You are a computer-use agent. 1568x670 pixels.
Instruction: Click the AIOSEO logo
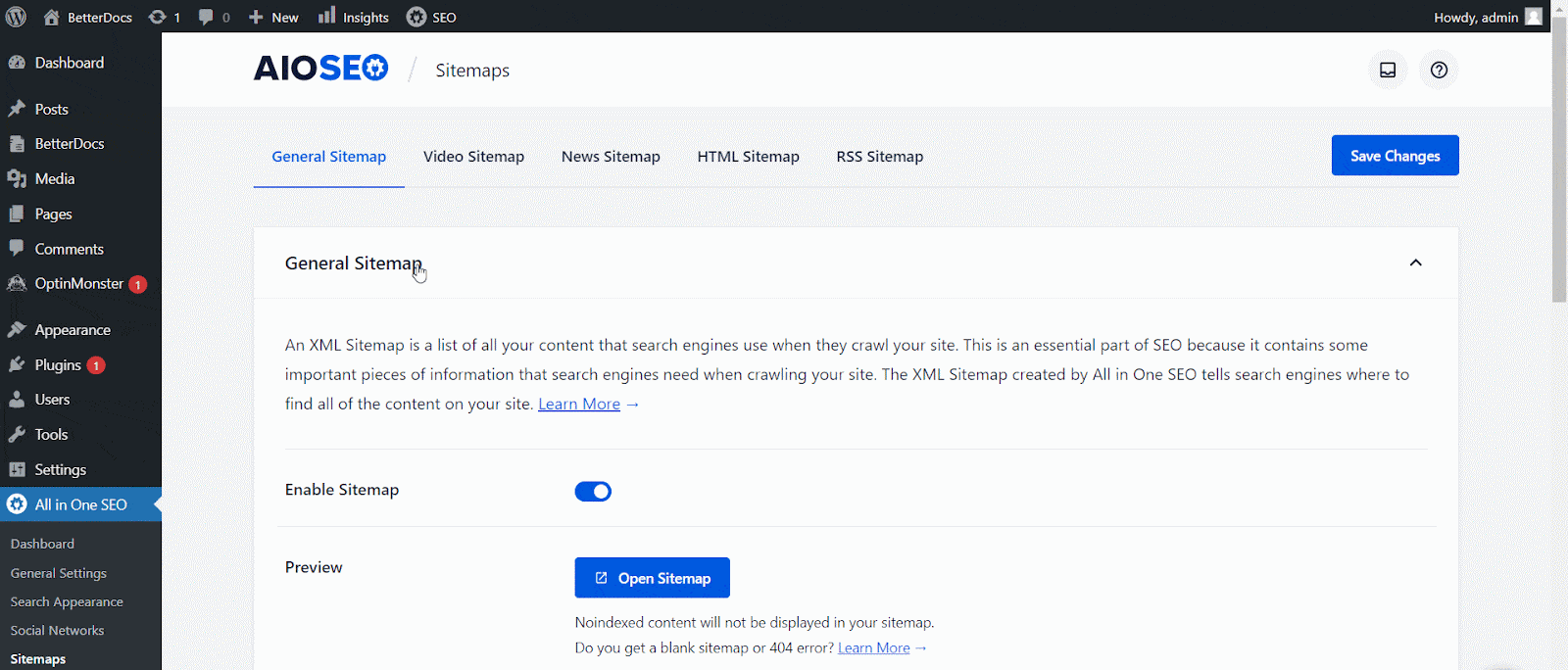coord(321,68)
